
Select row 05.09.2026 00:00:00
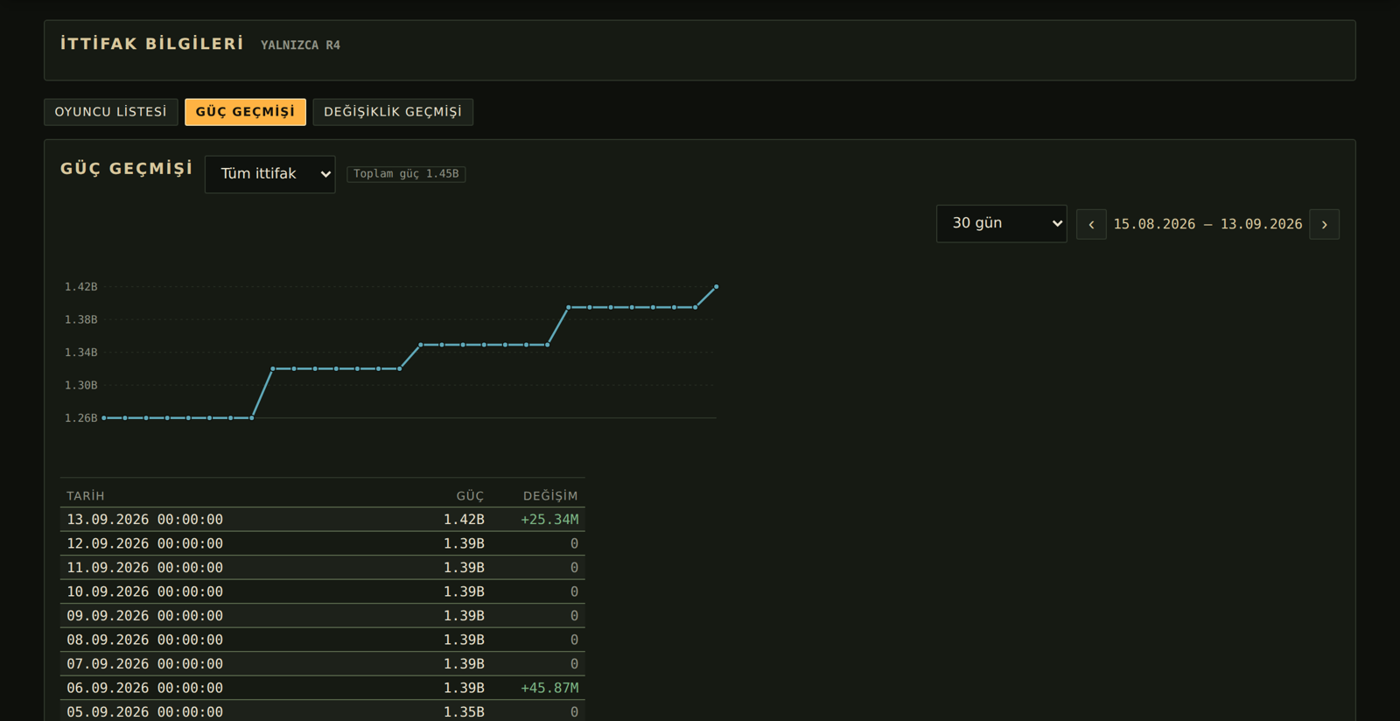(x=322, y=711)
